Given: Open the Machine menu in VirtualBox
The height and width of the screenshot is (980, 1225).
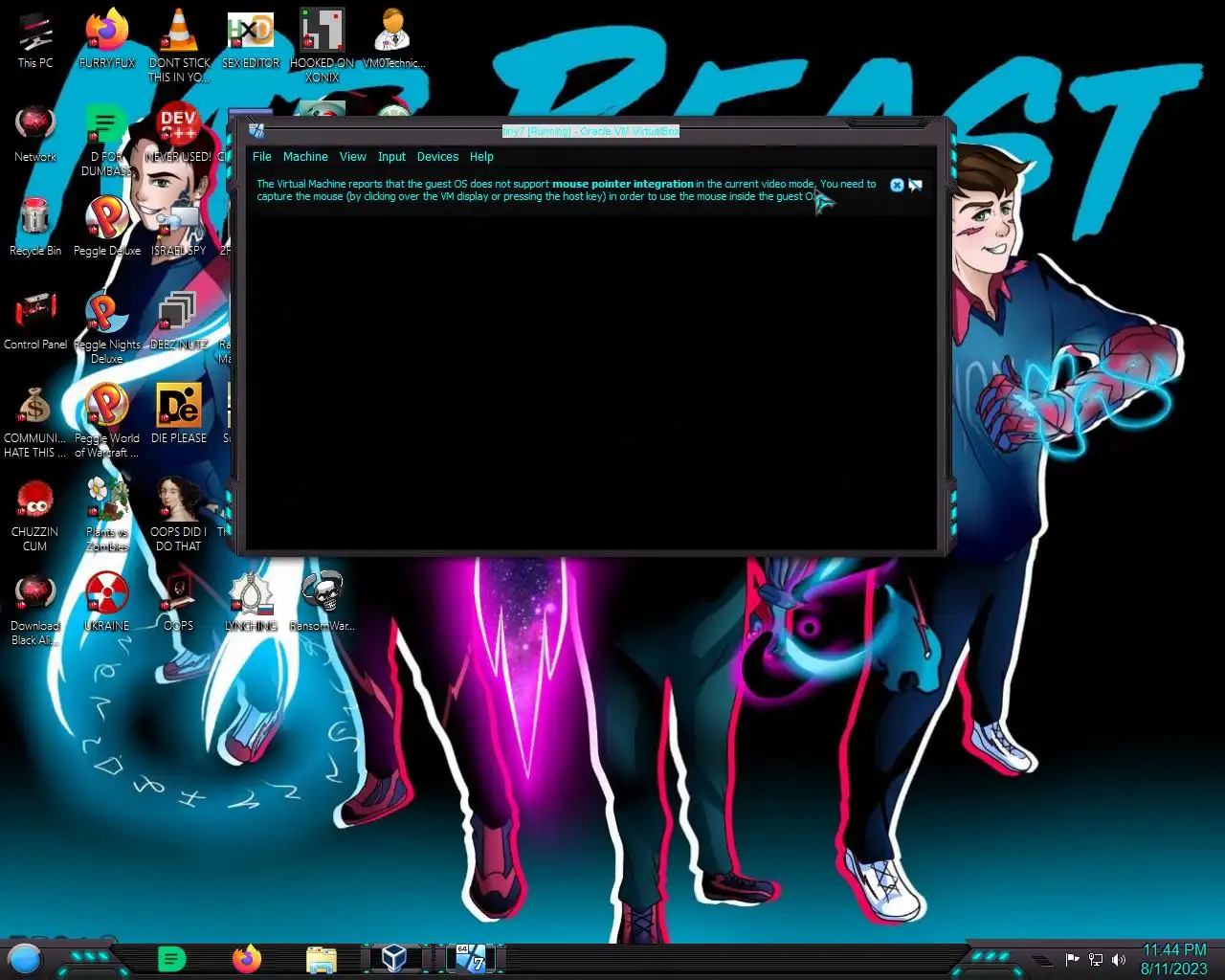Looking at the screenshot, I should pyautogui.click(x=305, y=157).
